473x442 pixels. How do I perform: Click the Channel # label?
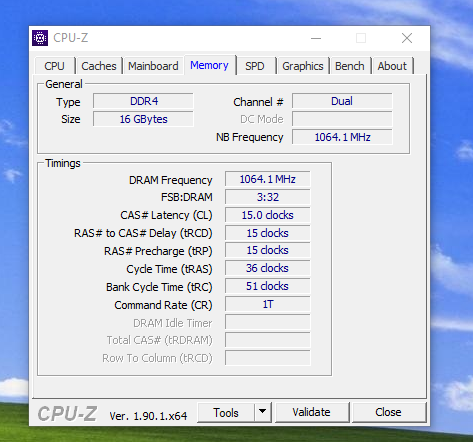point(258,102)
